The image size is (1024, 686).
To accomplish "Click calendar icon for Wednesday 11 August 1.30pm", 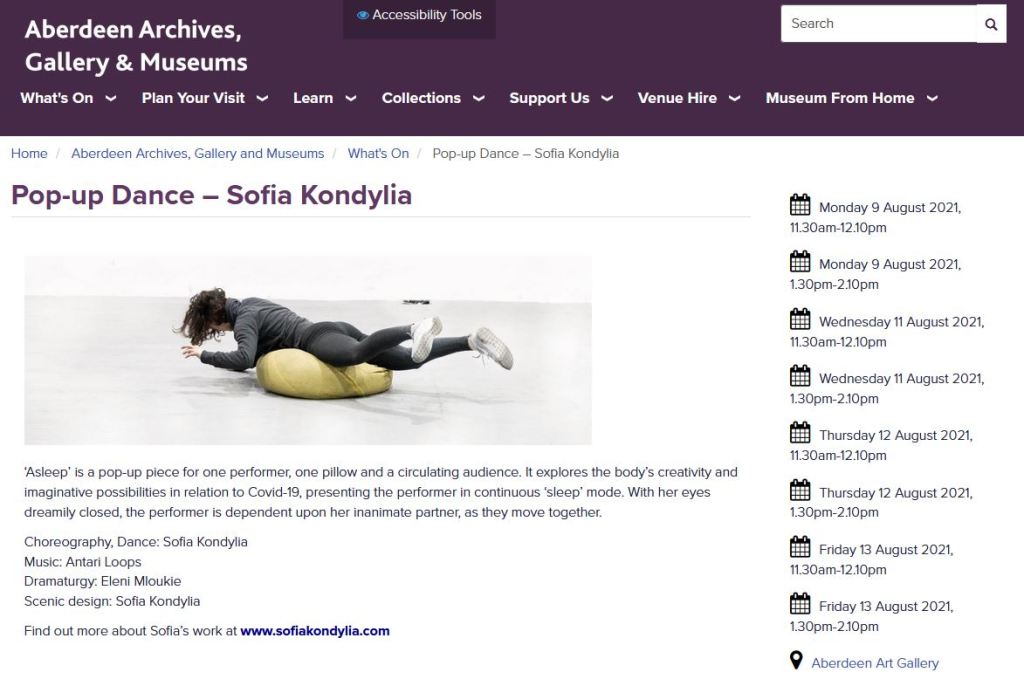I will [x=800, y=376].
